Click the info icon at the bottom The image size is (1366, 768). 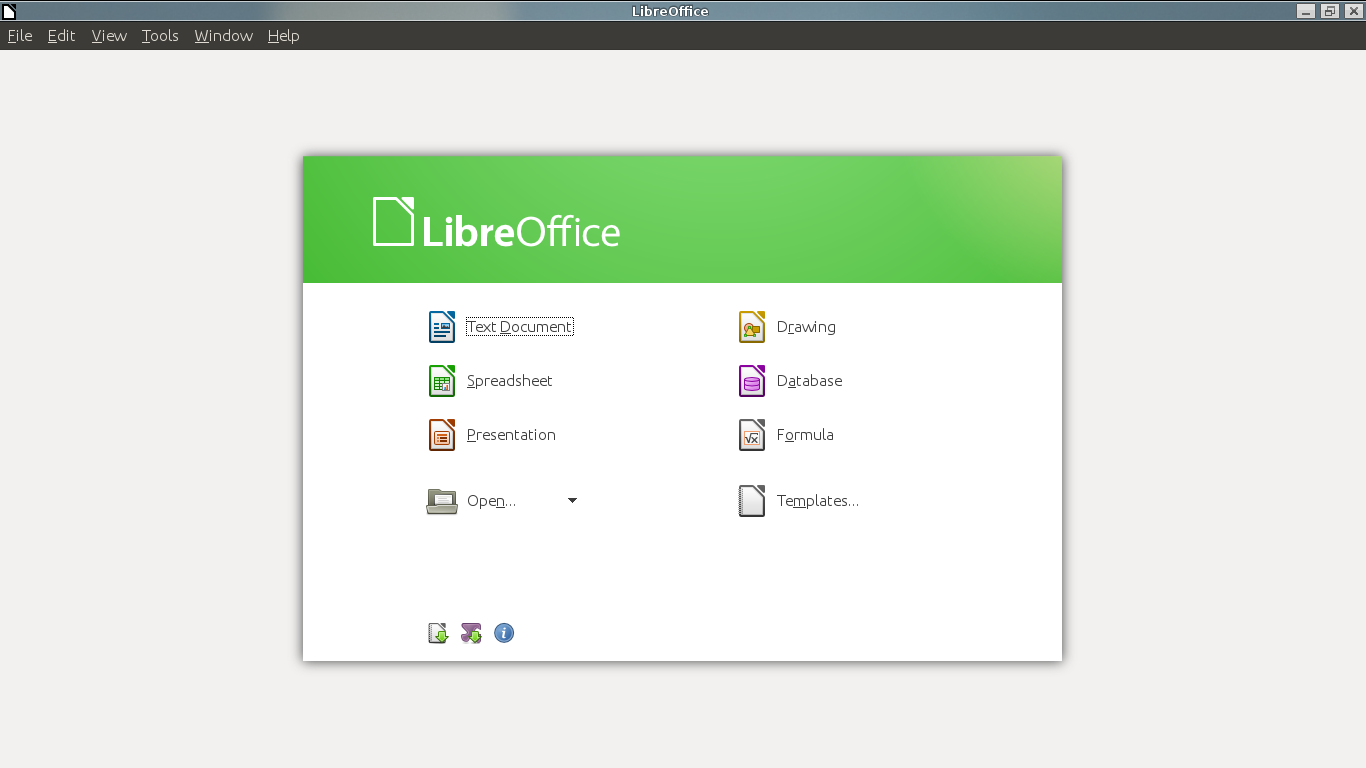[x=504, y=633]
